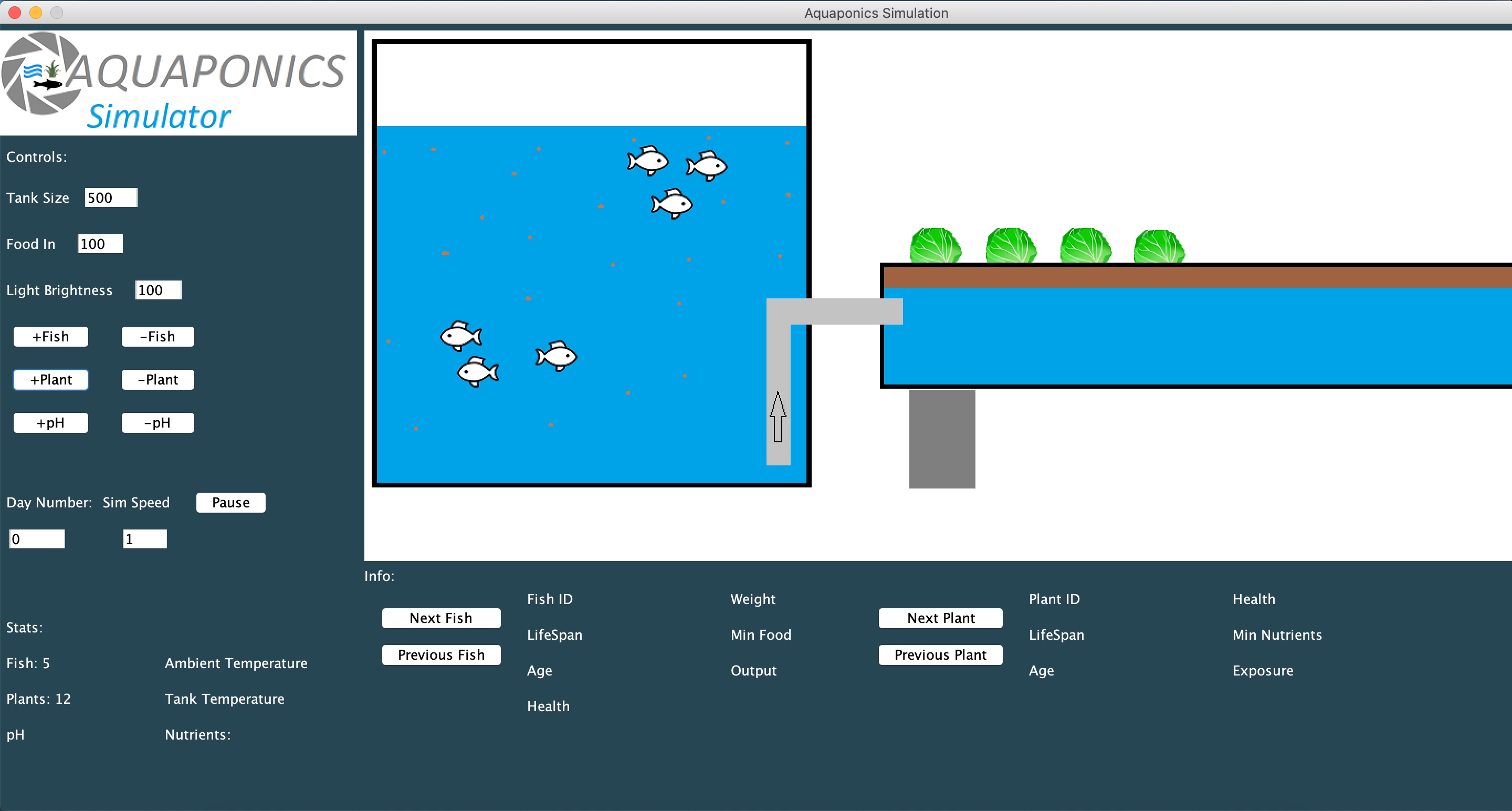The height and width of the screenshot is (811, 1512).
Task: Click the Tank Size input field
Action: click(x=111, y=198)
